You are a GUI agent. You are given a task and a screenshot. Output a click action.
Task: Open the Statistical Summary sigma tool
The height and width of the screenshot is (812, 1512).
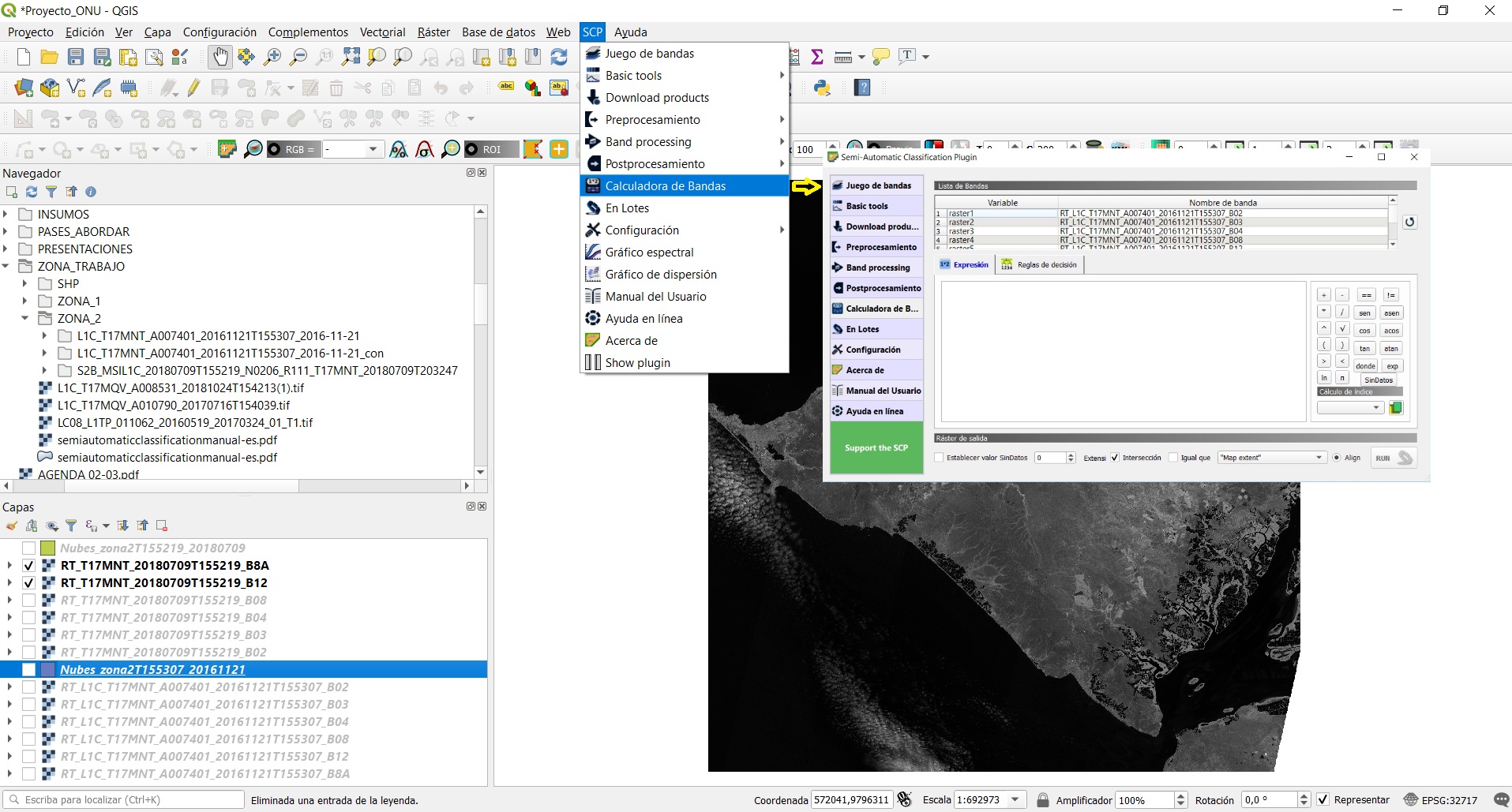click(817, 57)
